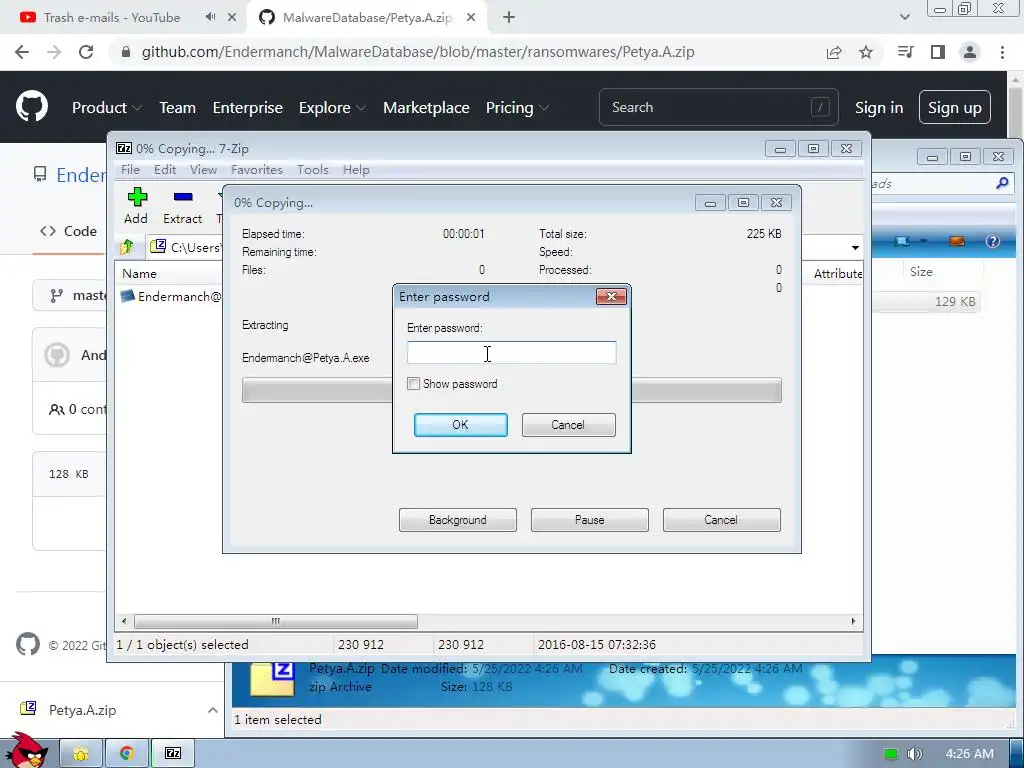Screen dimensions: 1024x768
Task: Switch to Chrome in the taskbar
Action: (x=127, y=754)
